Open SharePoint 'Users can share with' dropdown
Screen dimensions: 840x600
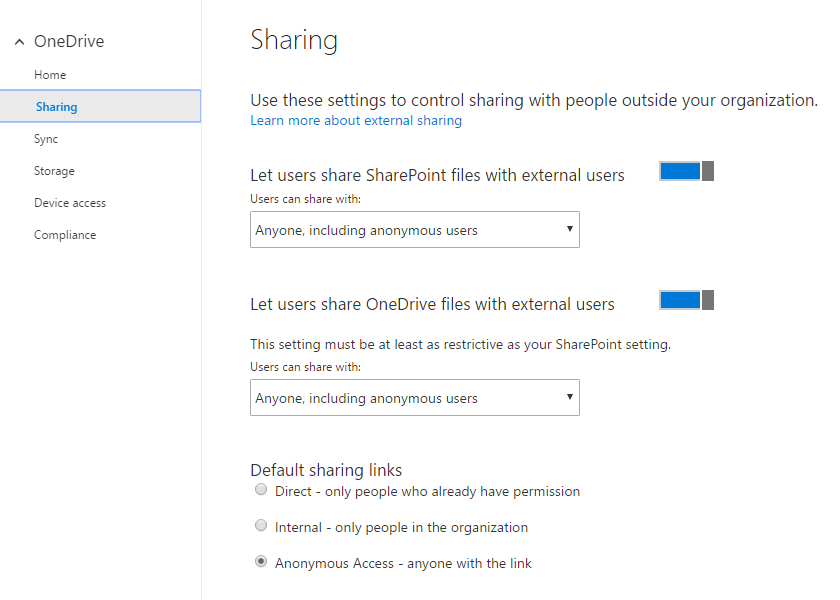(415, 229)
